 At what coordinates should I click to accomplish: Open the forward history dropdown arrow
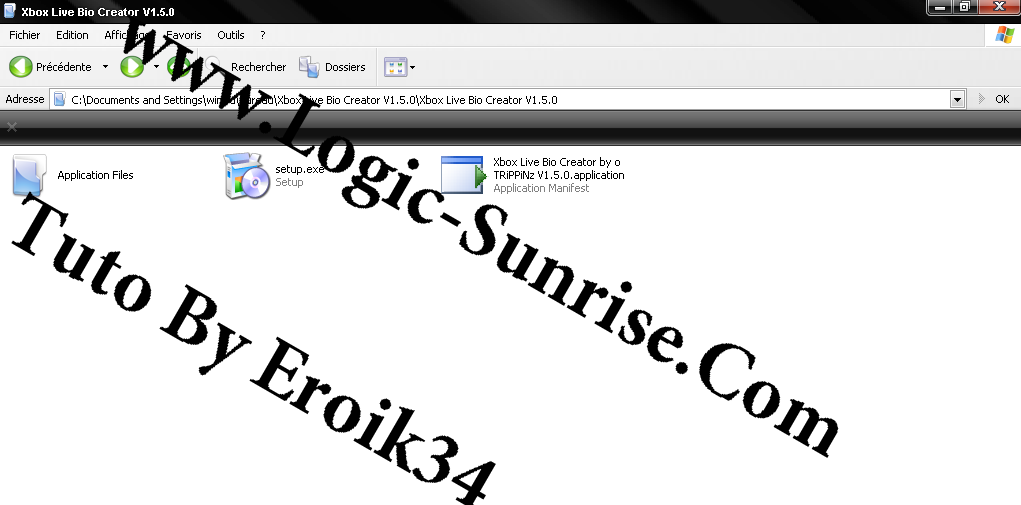pos(156,66)
